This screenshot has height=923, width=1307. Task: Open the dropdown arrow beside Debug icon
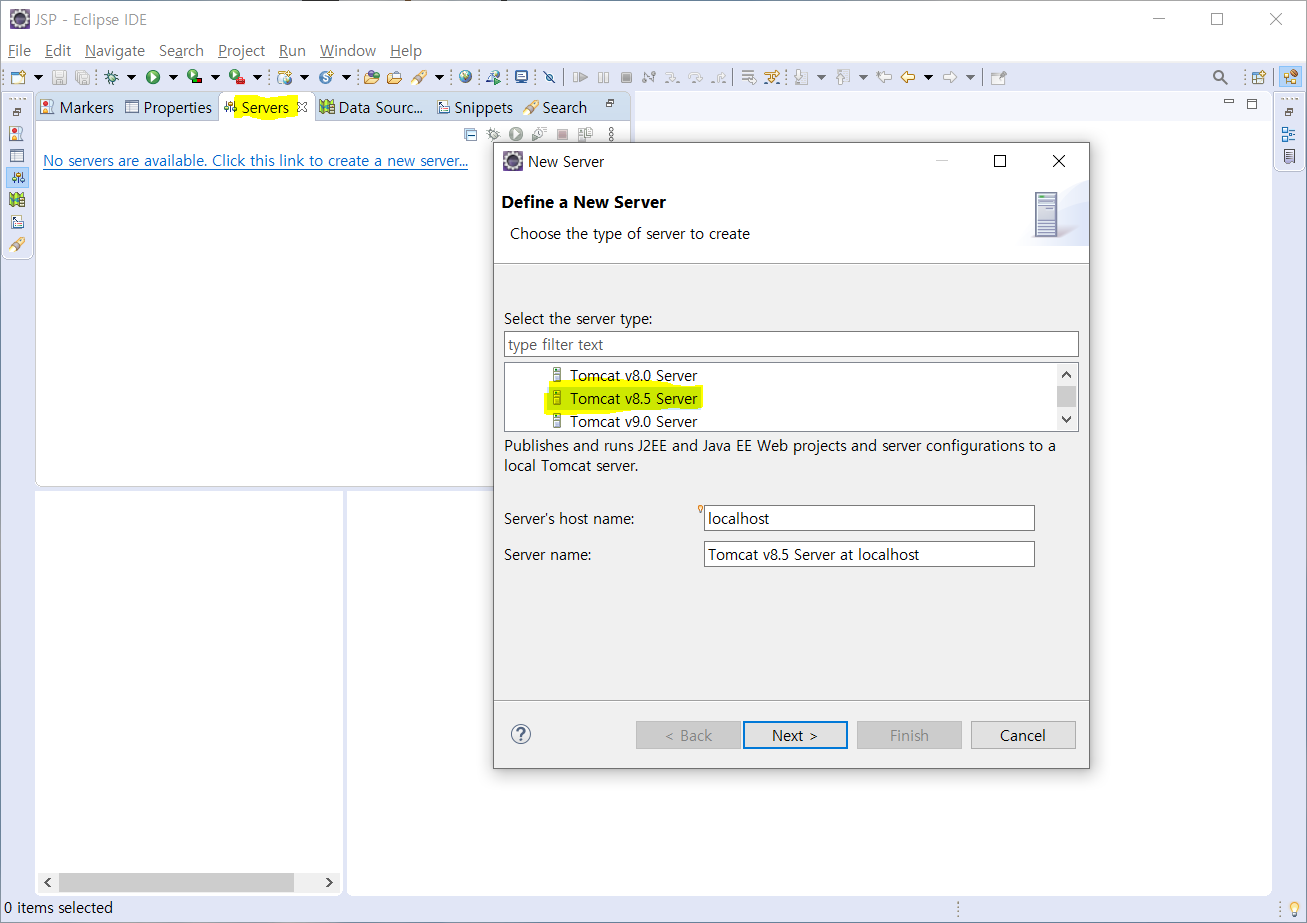[130, 77]
